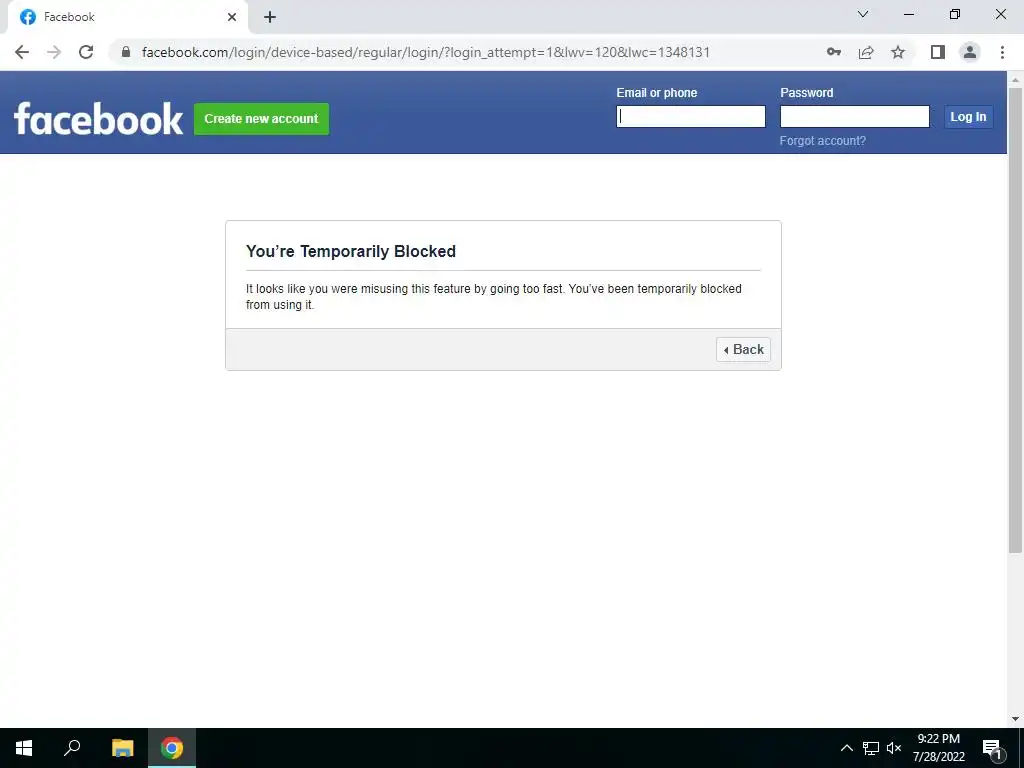The height and width of the screenshot is (768, 1024).
Task: Open the Windows Start menu
Action: (x=24, y=748)
